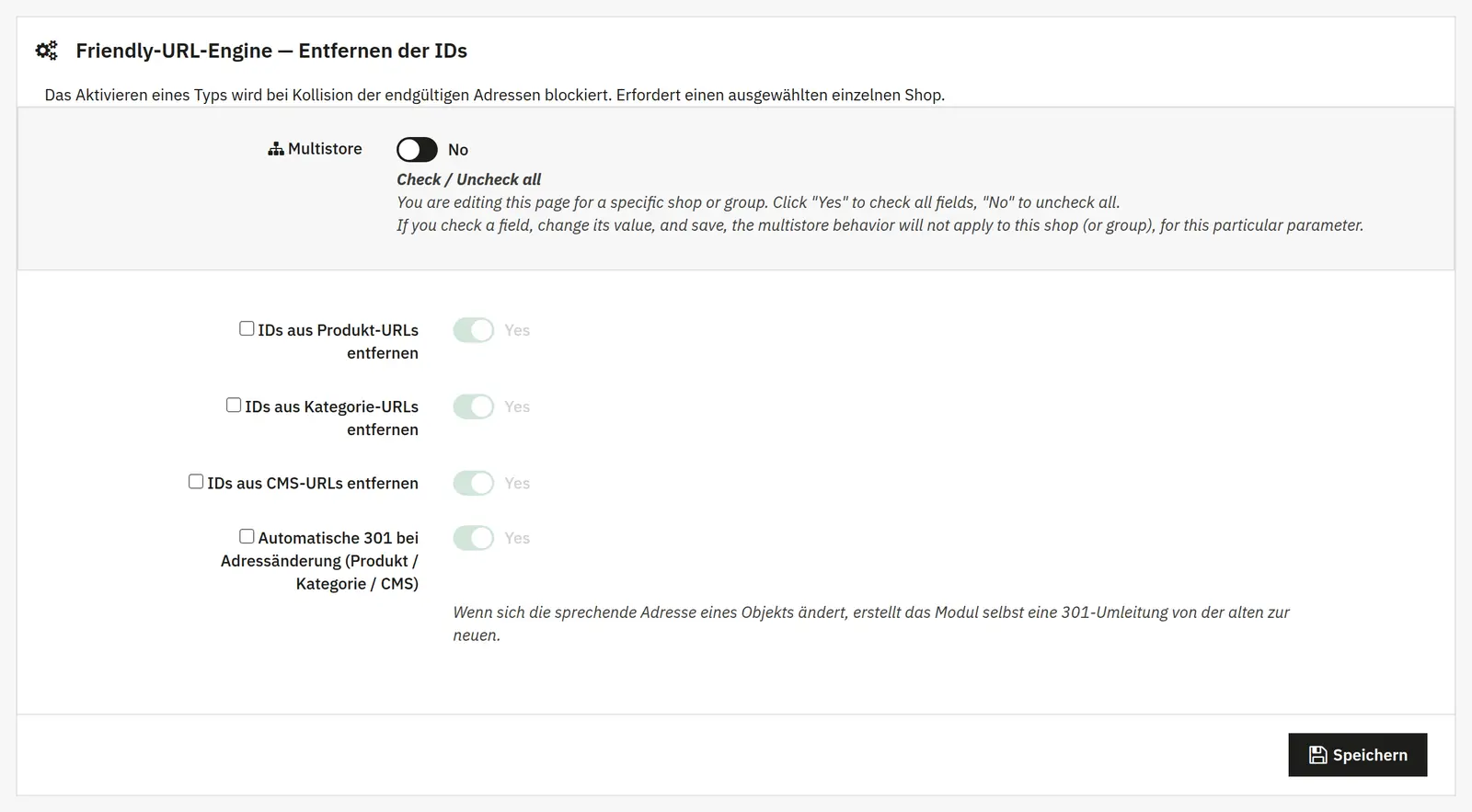1472x812 pixels.
Task: Click the Multistore label text
Action: pos(325,149)
